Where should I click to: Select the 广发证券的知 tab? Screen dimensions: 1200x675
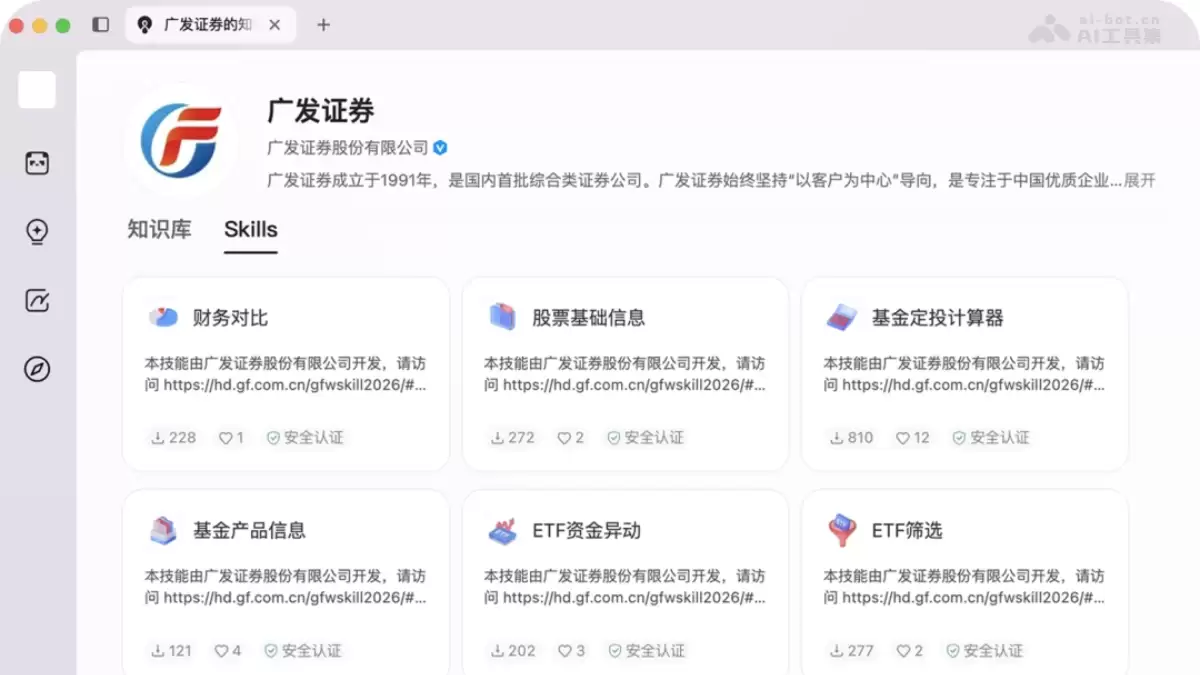point(210,25)
